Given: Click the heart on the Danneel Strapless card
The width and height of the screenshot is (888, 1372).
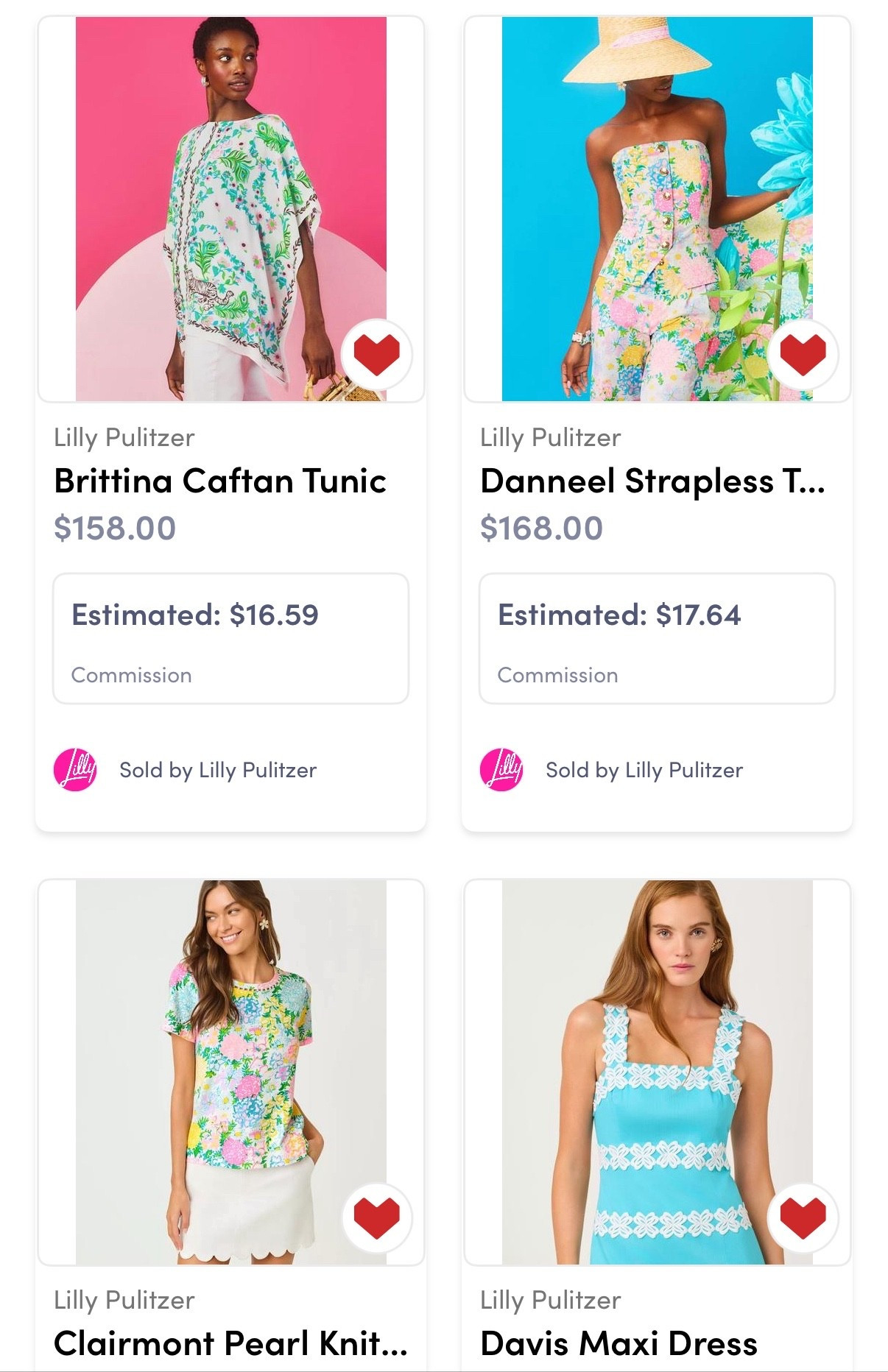Looking at the screenshot, I should [802, 355].
